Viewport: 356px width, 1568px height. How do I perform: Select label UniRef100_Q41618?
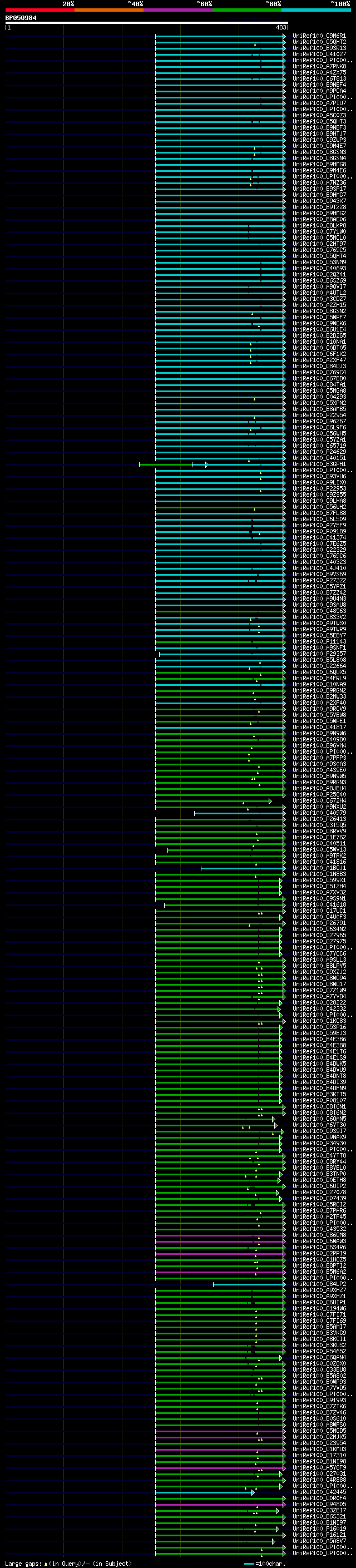(319, 904)
